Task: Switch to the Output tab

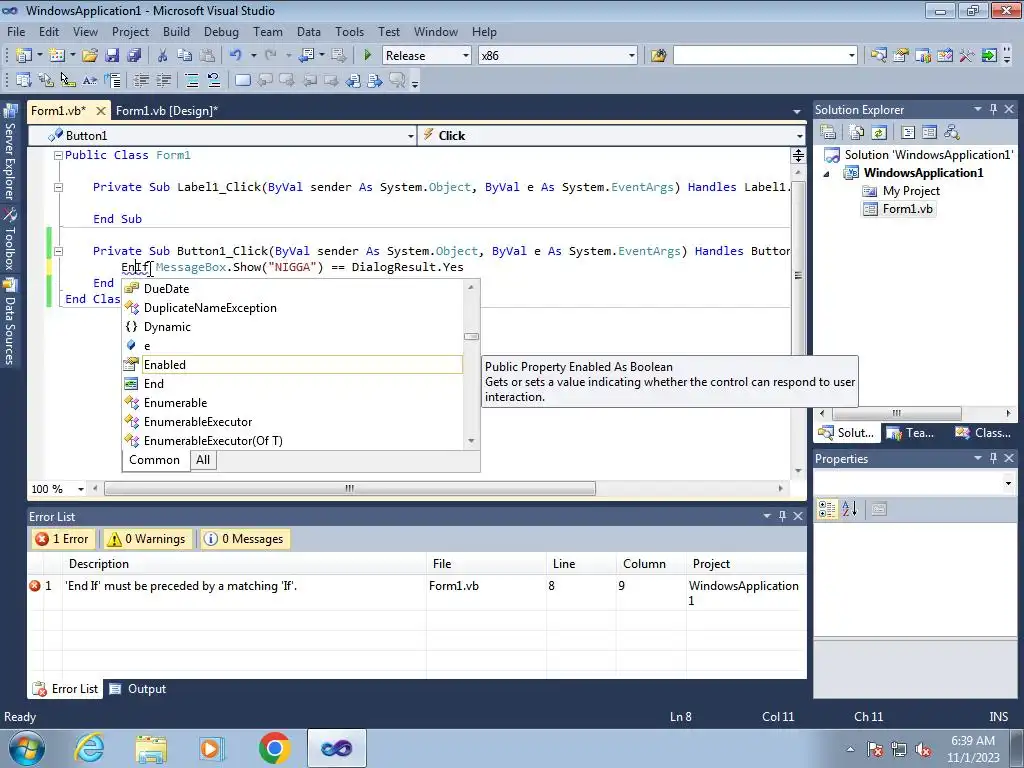Action: 138,689
